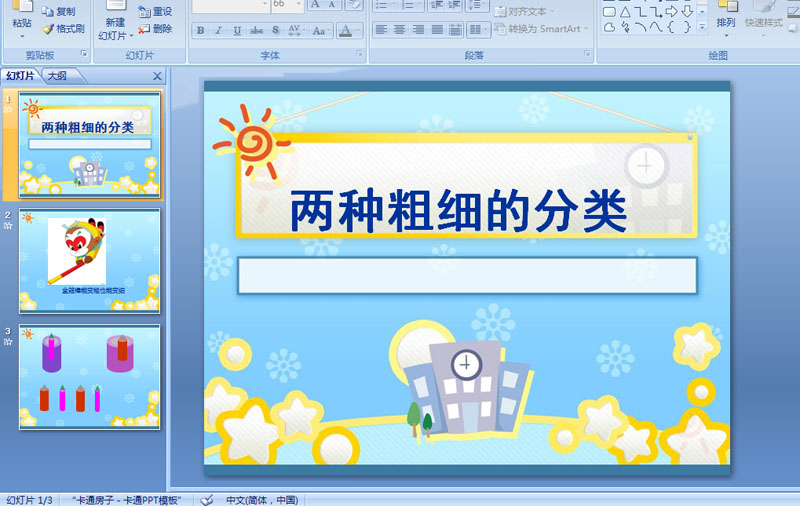Select the arc shape
This screenshot has height=506, width=800.
[640, 27]
